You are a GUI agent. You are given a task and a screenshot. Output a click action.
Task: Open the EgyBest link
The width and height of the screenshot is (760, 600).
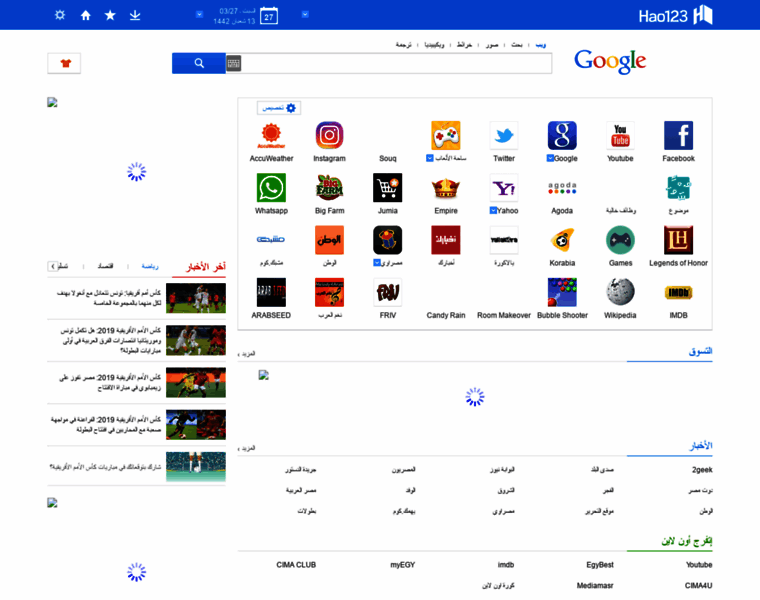(x=600, y=565)
